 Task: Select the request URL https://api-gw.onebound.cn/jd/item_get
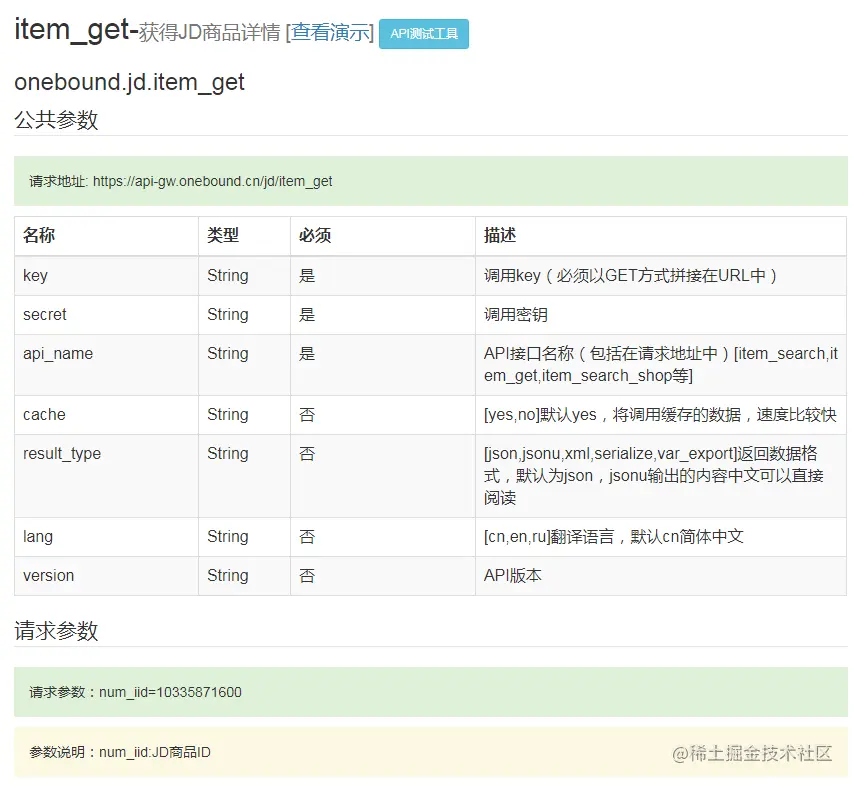(212, 181)
